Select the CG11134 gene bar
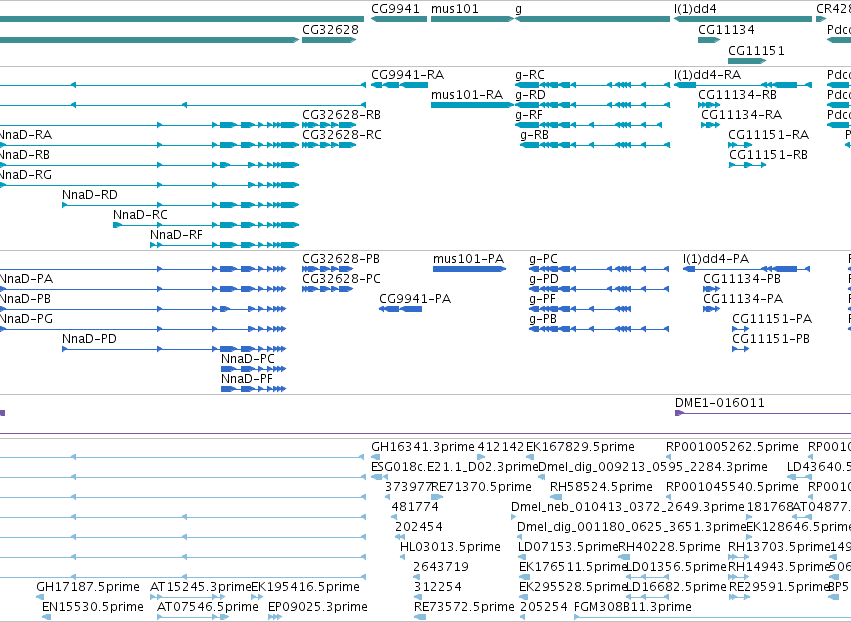The width and height of the screenshot is (851, 622). click(x=709, y=40)
